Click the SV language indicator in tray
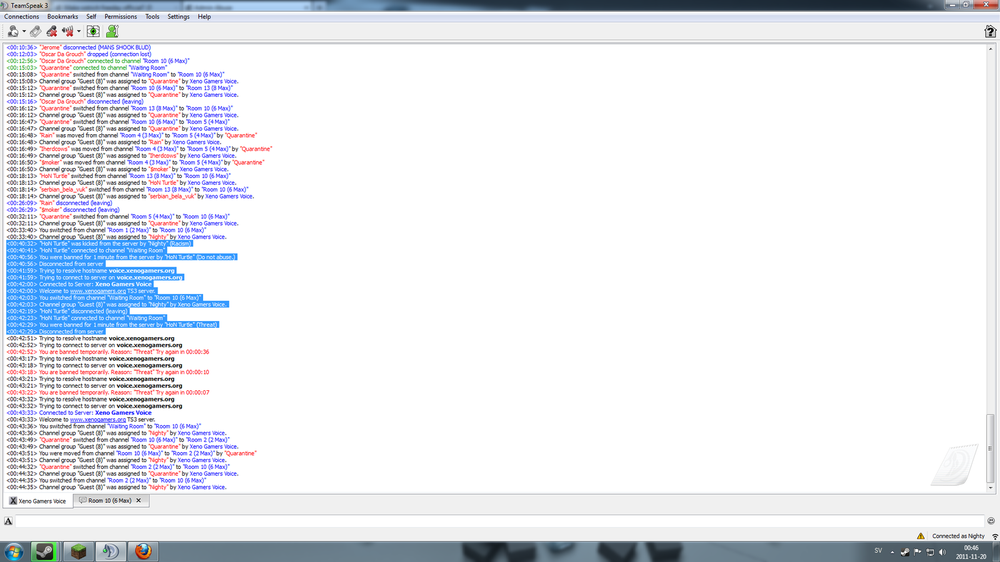Viewport: 1000px width, 562px height. 878,551
